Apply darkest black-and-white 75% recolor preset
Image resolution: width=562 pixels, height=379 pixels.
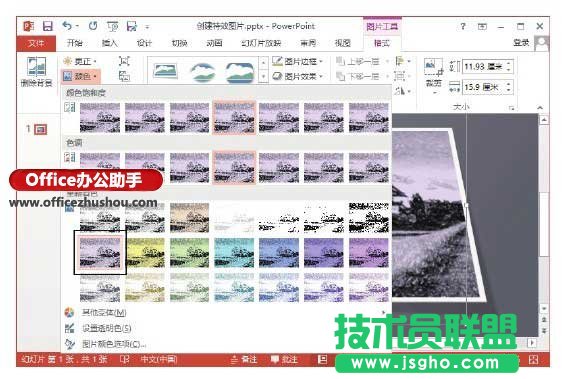tap(368, 217)
